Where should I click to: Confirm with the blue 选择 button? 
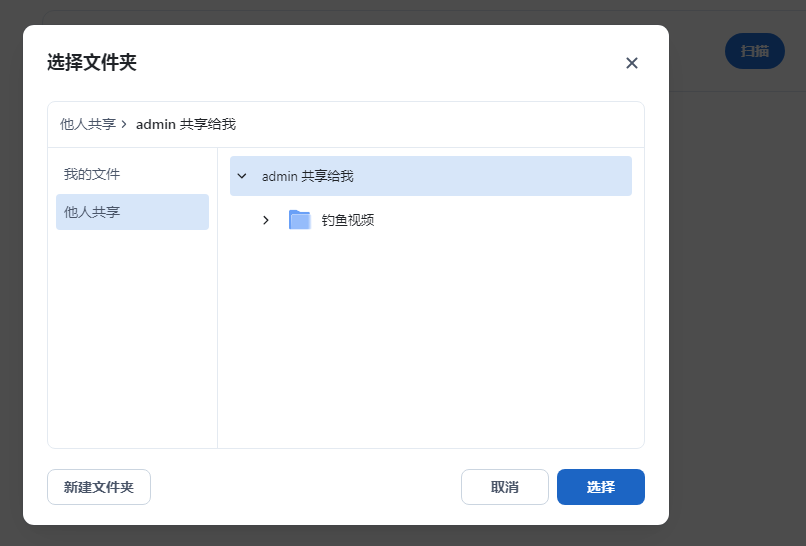[601, 487]
